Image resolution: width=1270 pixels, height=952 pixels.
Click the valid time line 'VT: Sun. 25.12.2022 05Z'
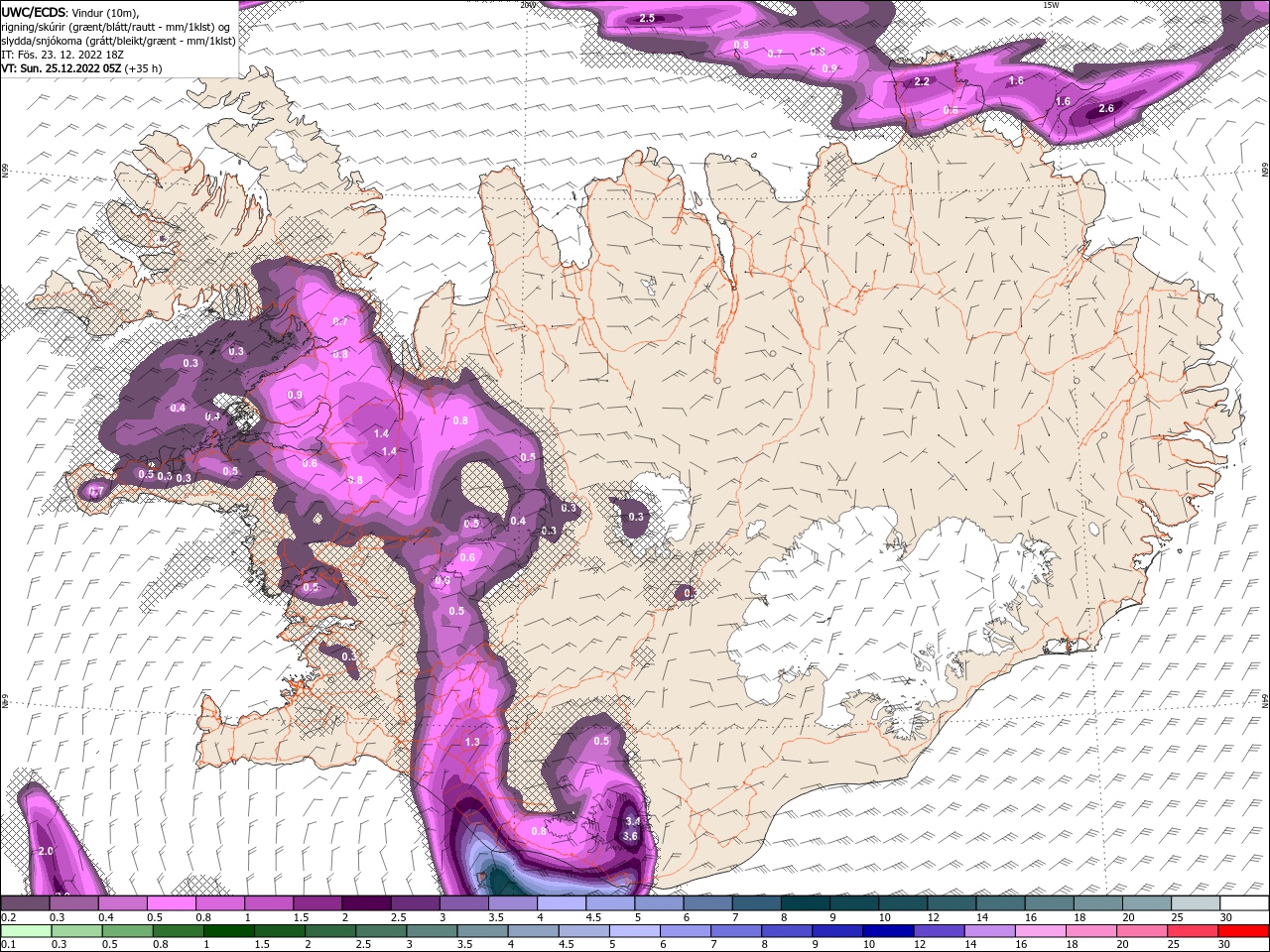click(x=62, y=68)
